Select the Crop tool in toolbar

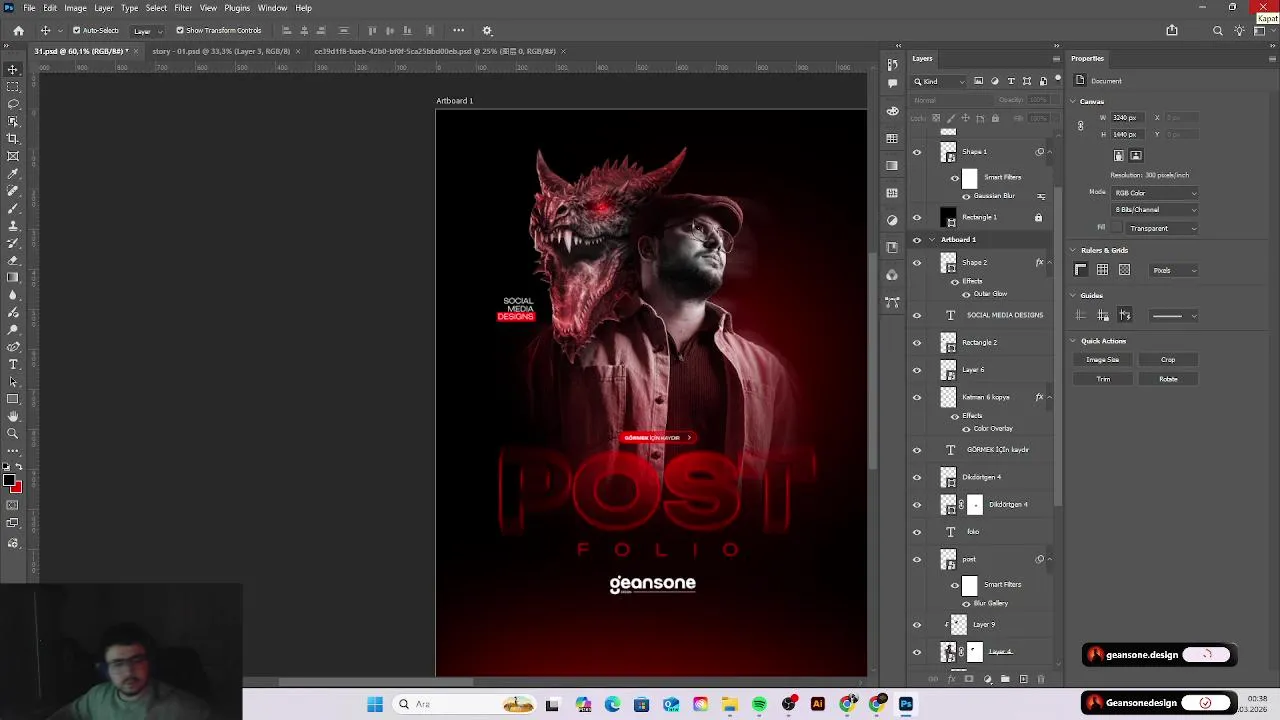click(x=13, y=138)
